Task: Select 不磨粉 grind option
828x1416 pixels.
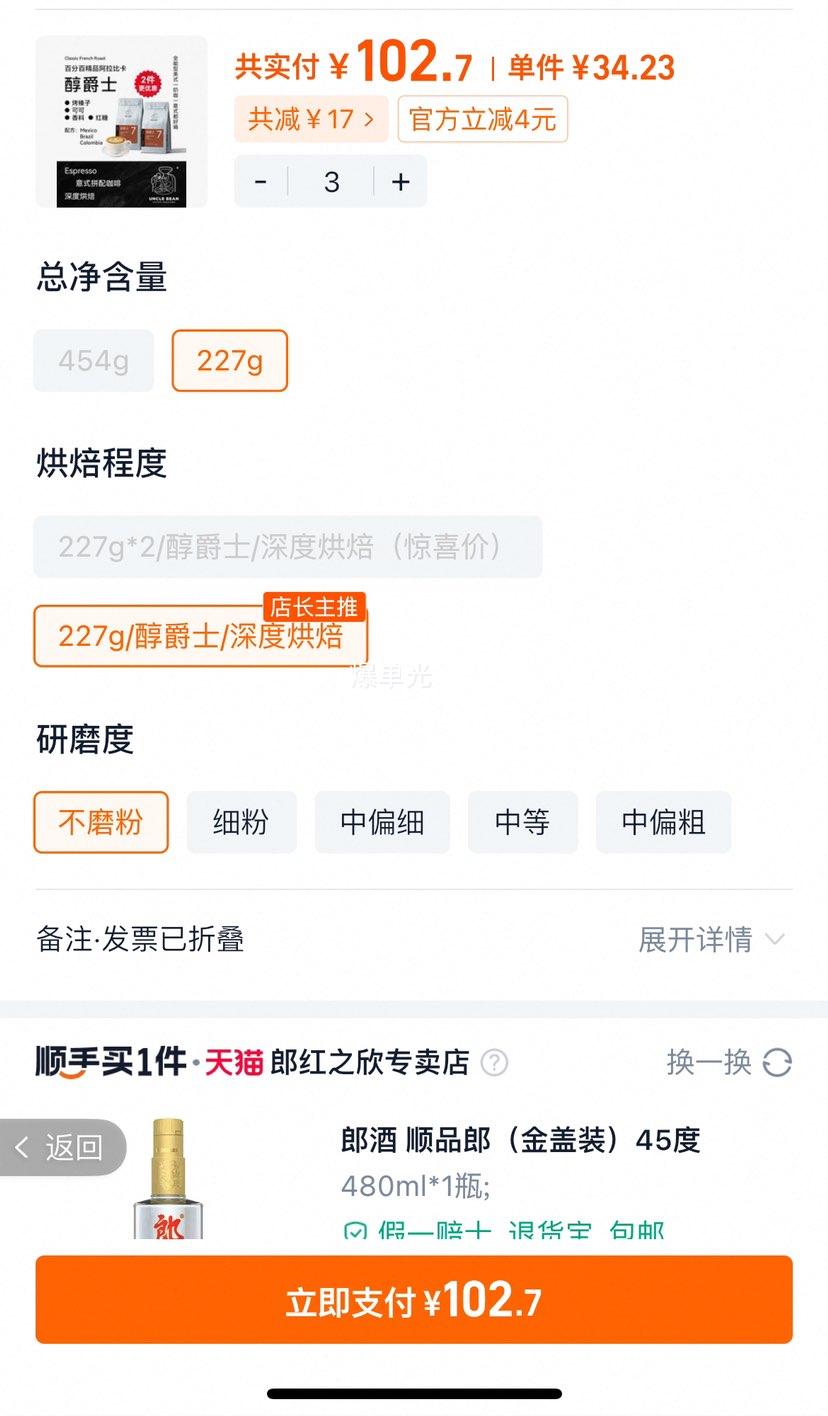Action: point(101,822)
